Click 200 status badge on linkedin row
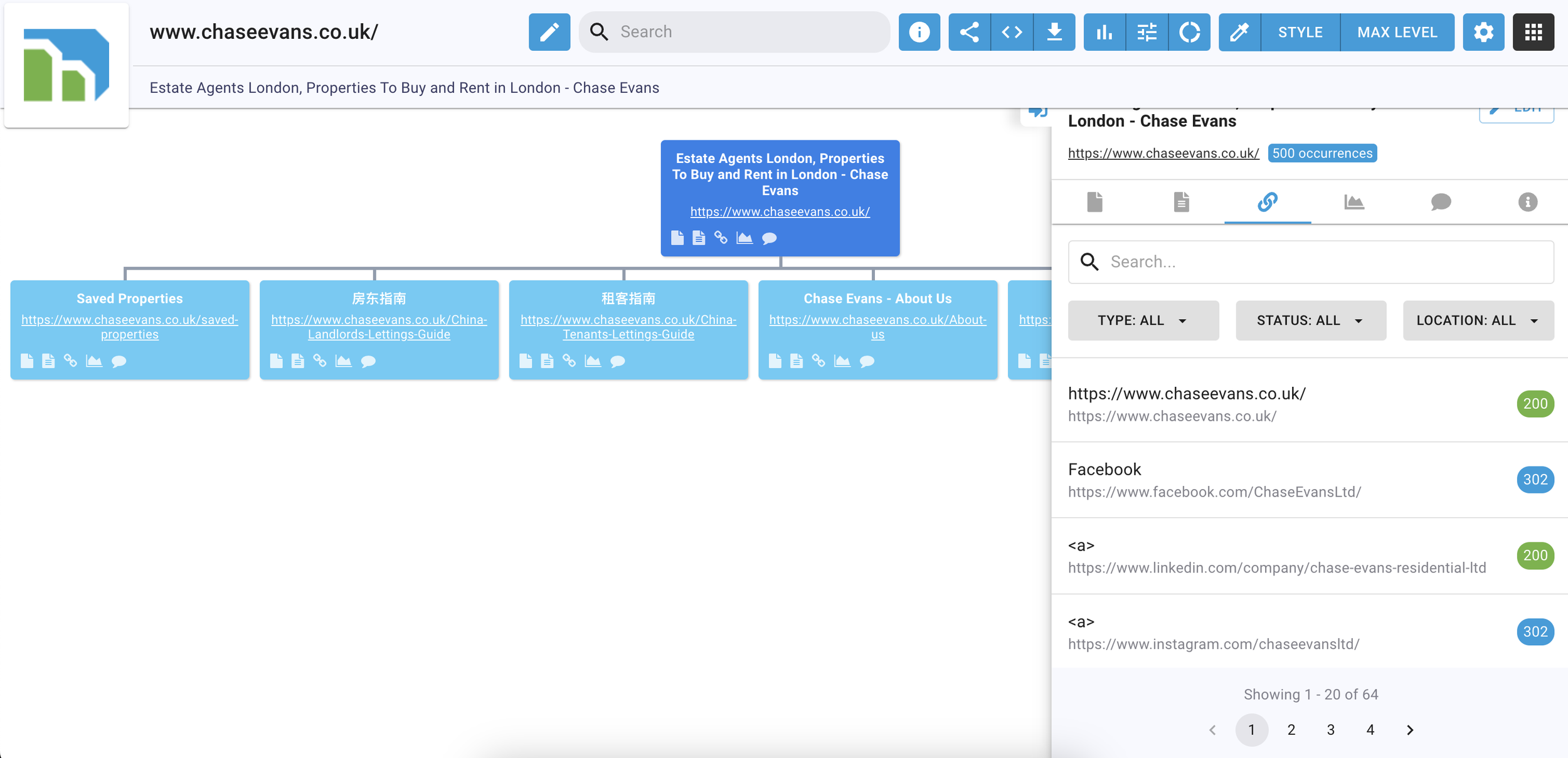 pyautogui.click(x=1535, y=555)
